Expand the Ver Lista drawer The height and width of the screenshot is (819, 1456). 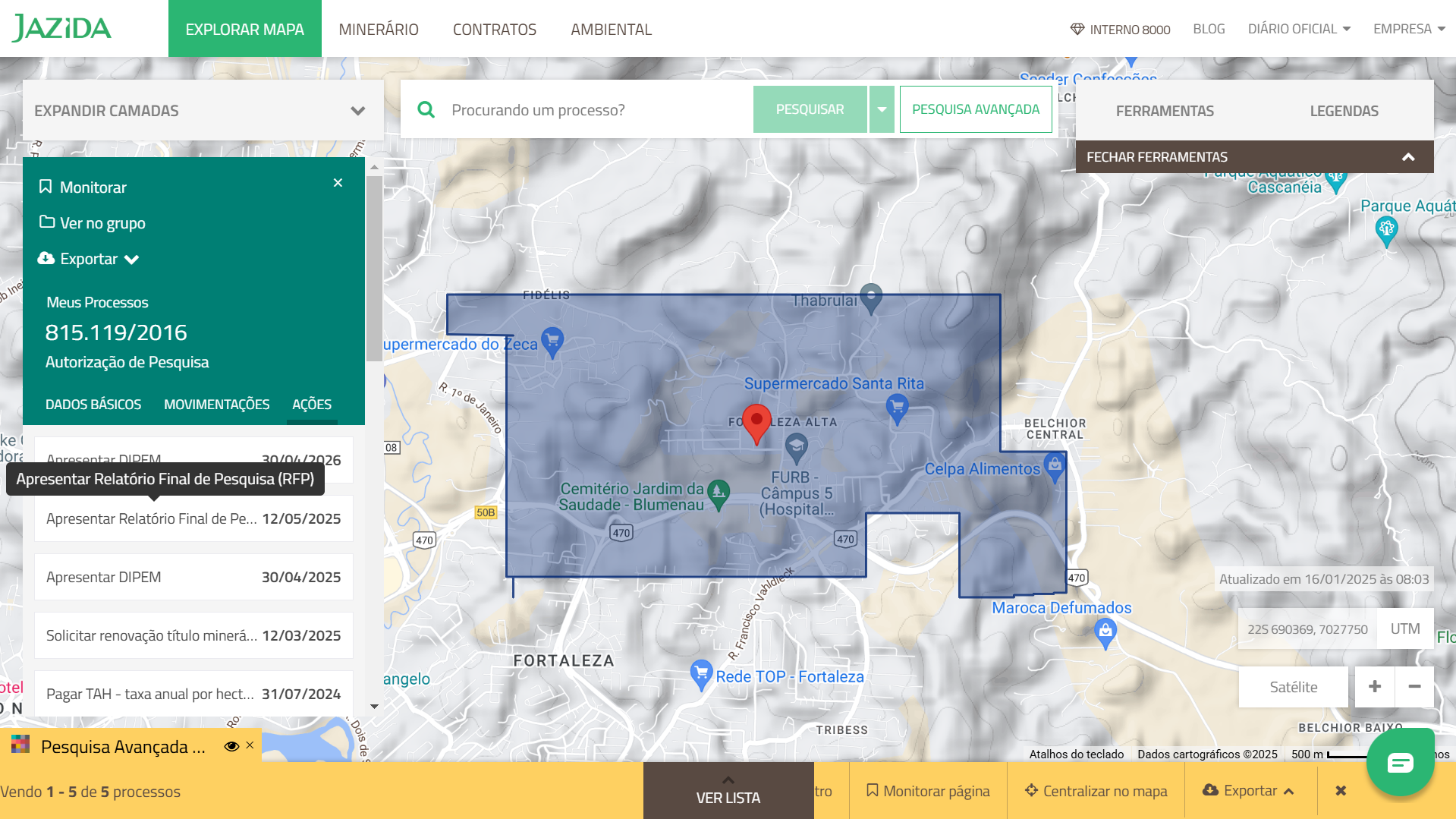coord(728,790)
